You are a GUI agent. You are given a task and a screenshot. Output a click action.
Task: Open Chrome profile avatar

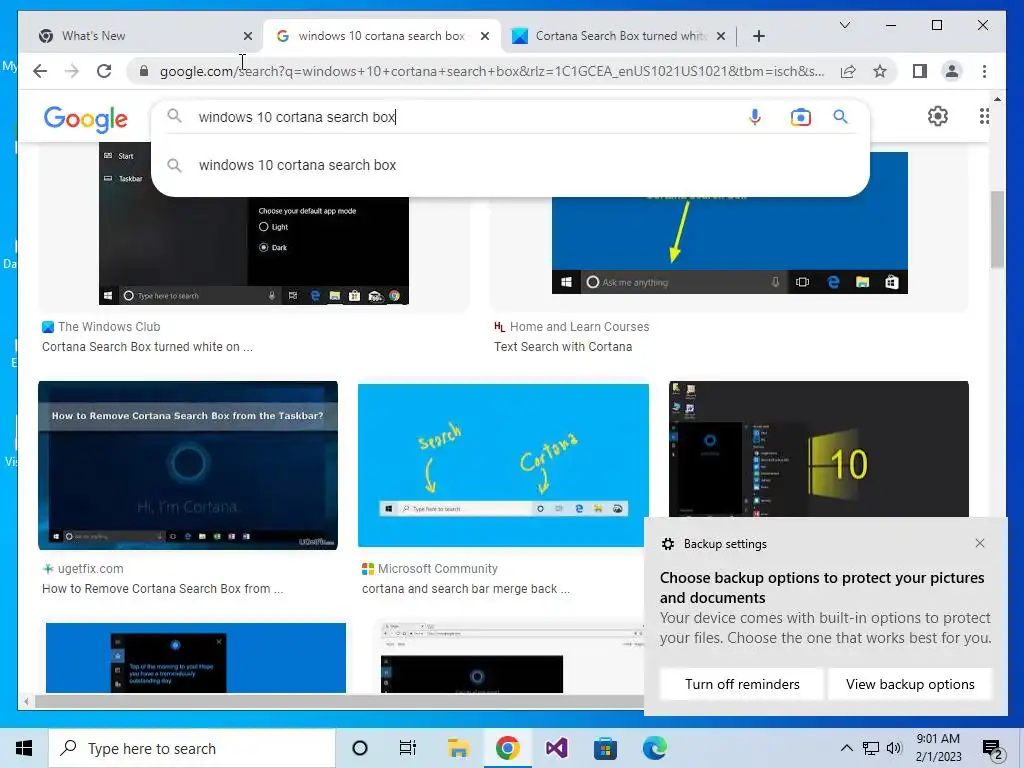952,71
